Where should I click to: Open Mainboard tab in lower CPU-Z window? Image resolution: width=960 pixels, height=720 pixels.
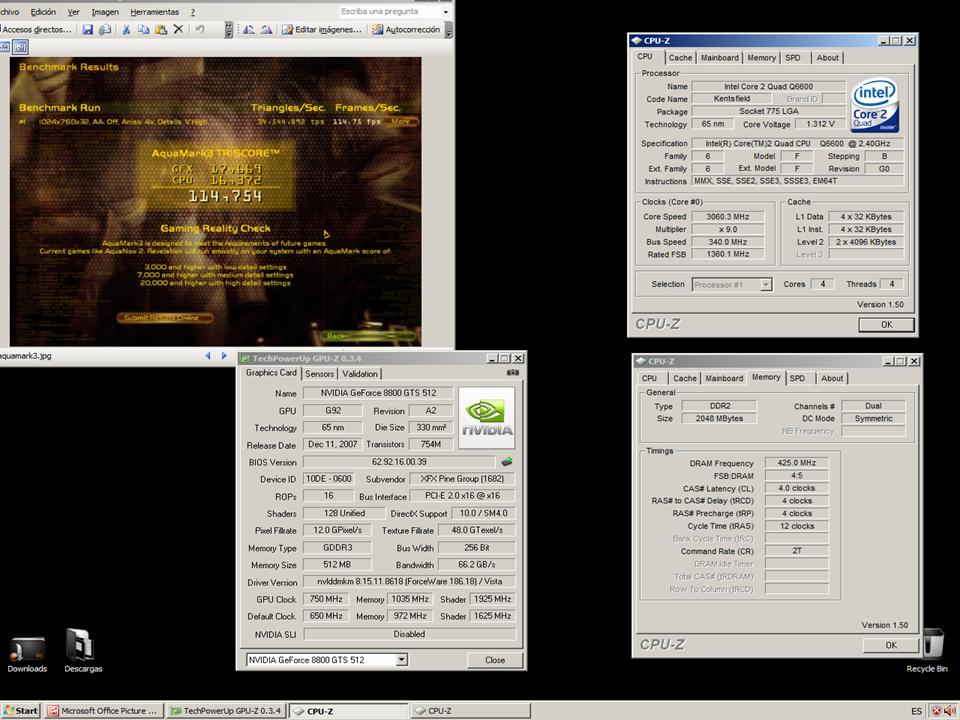pos(724,378)
